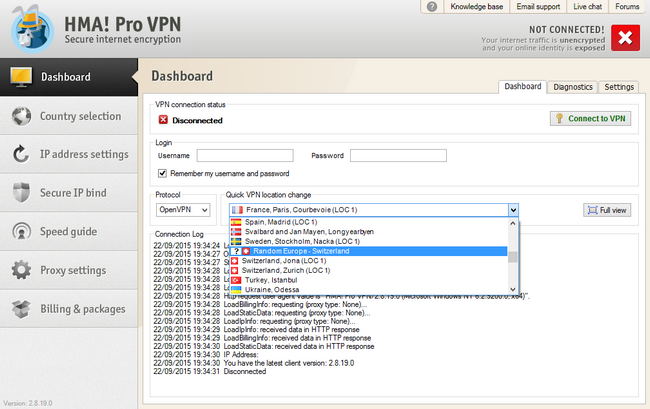Screen dimensions: 650x409
Task: Switch to the Dashboard tab
Action: point(522,86)
